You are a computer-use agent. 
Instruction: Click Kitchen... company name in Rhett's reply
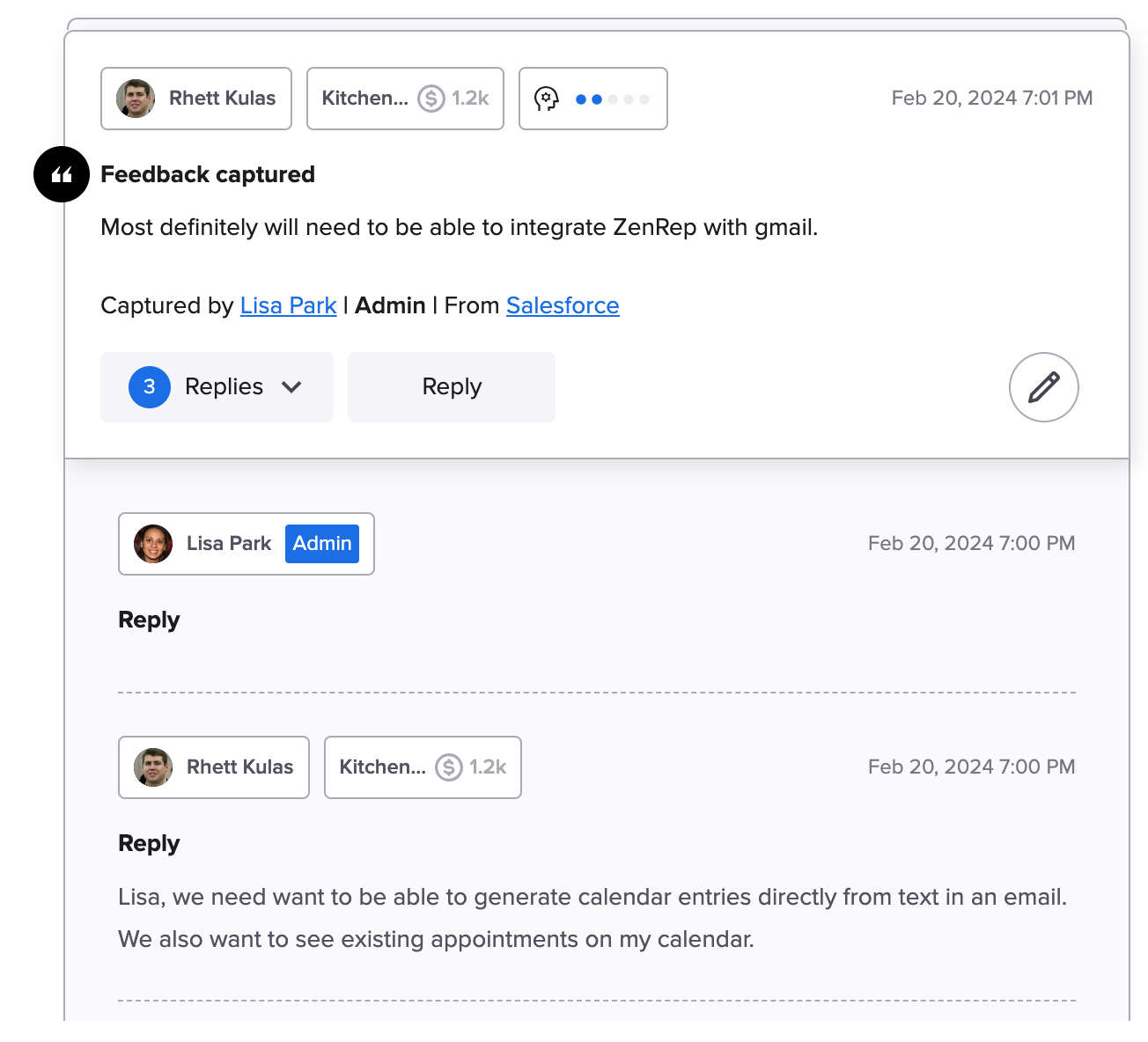coord(382,767)
